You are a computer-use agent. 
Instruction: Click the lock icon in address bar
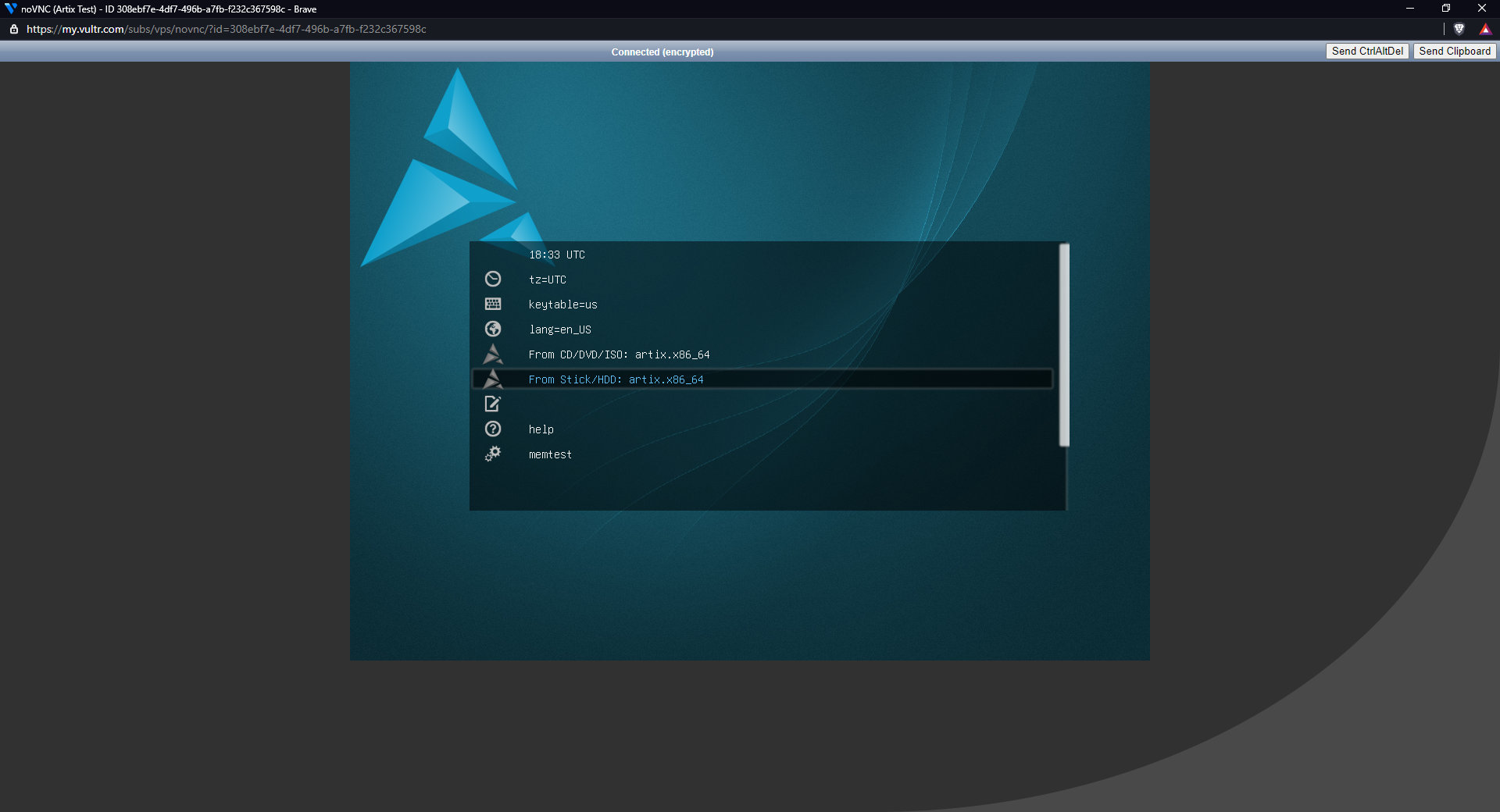[13, 29]
